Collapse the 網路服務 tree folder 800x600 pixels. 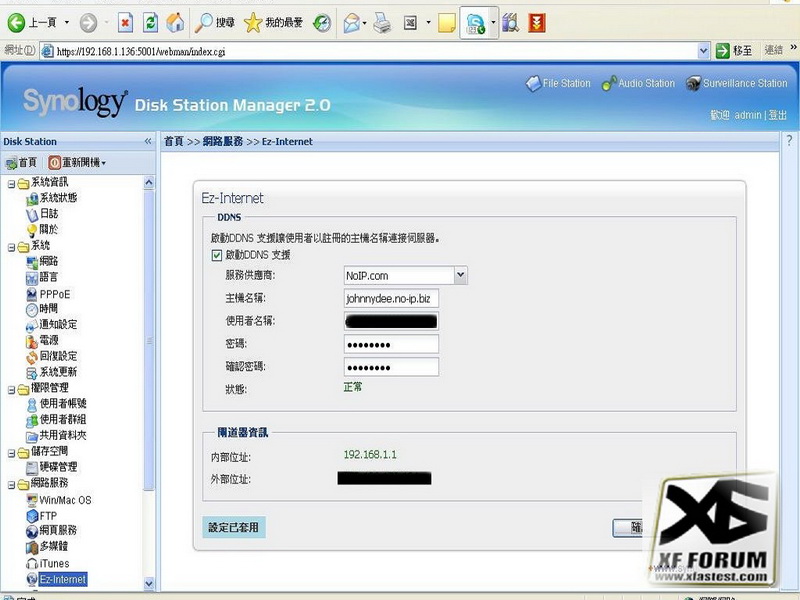pyautogui.click(x=11, y=485)
